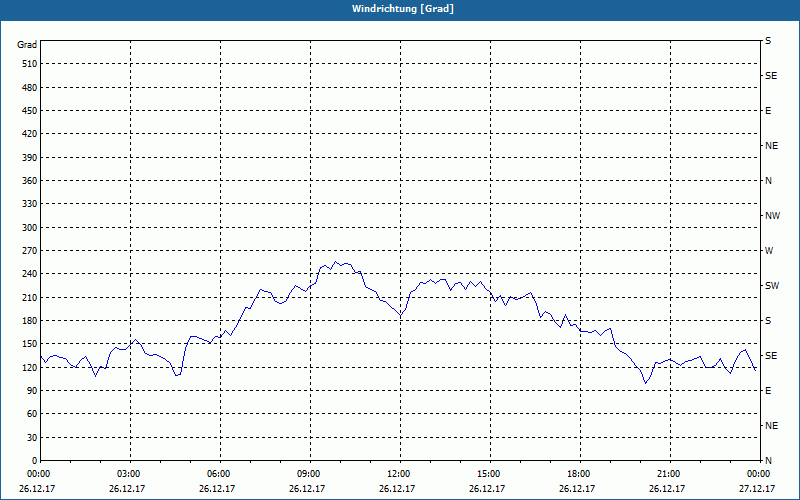The height and width of the screenshot is (500, 800).
Task: Click the y-axis tick label "420"
Action: pos(30,134)
